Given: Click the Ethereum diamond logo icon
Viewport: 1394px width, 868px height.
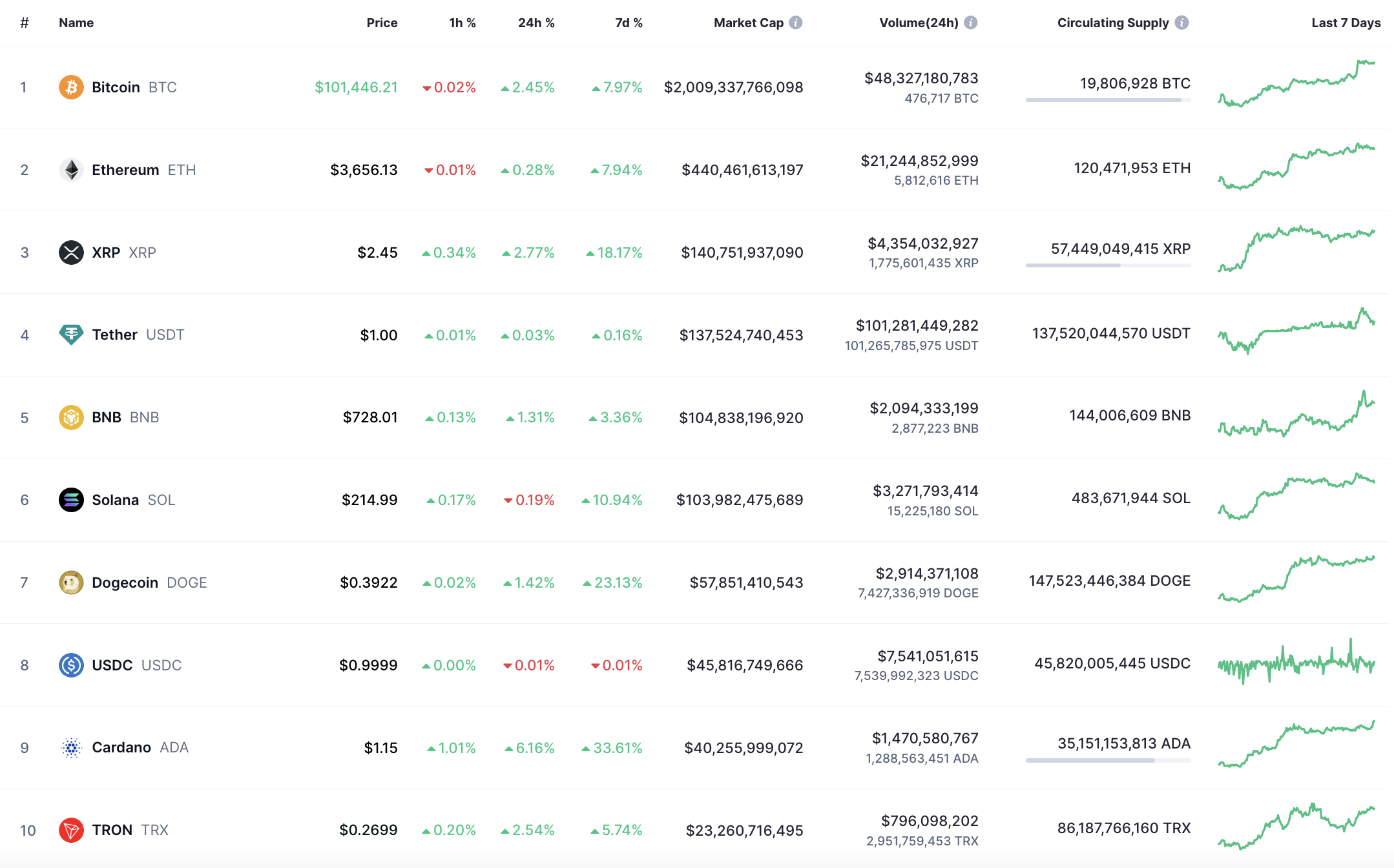Looking at the screenshot, I should pyautogui.click(x=71, y=170).
